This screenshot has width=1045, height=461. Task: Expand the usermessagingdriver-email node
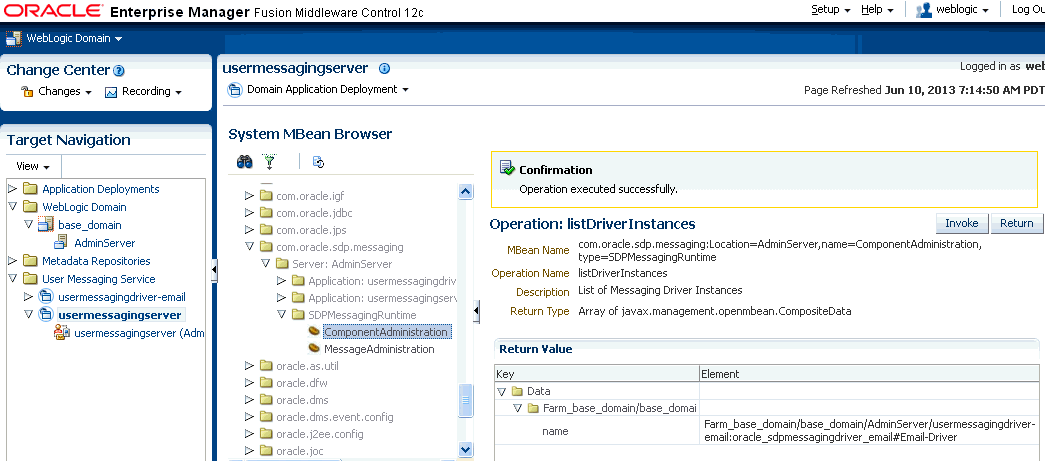pos(28,296)
